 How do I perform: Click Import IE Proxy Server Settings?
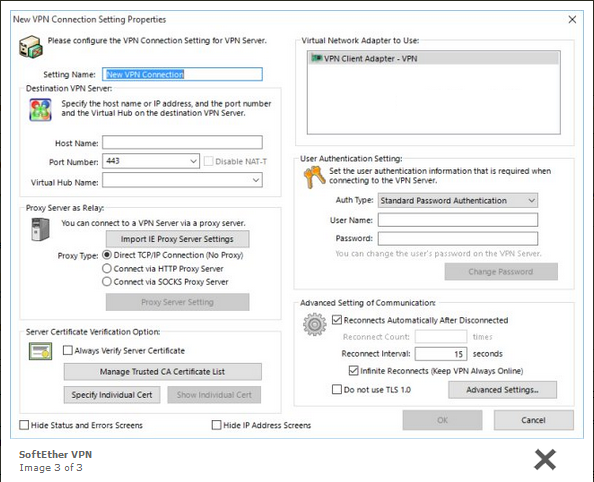[177, 239]
